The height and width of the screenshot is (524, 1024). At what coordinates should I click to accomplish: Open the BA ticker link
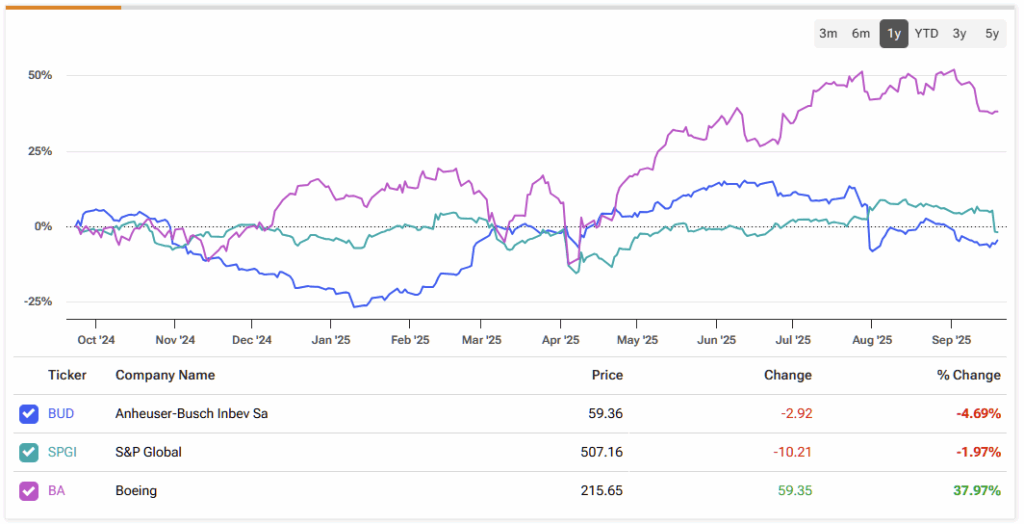[56, 491]
